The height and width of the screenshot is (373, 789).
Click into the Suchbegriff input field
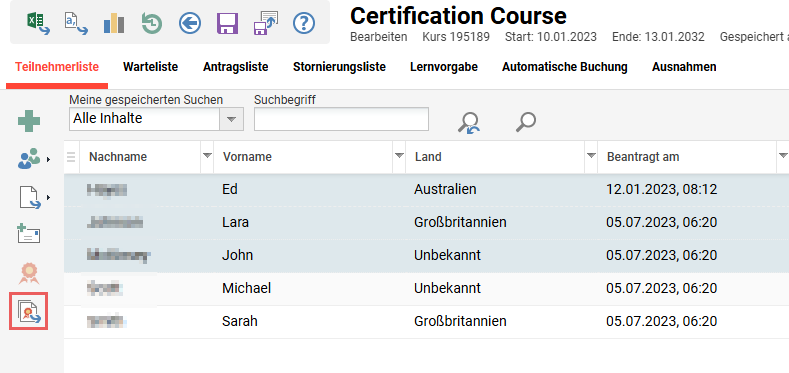(341, 119)
